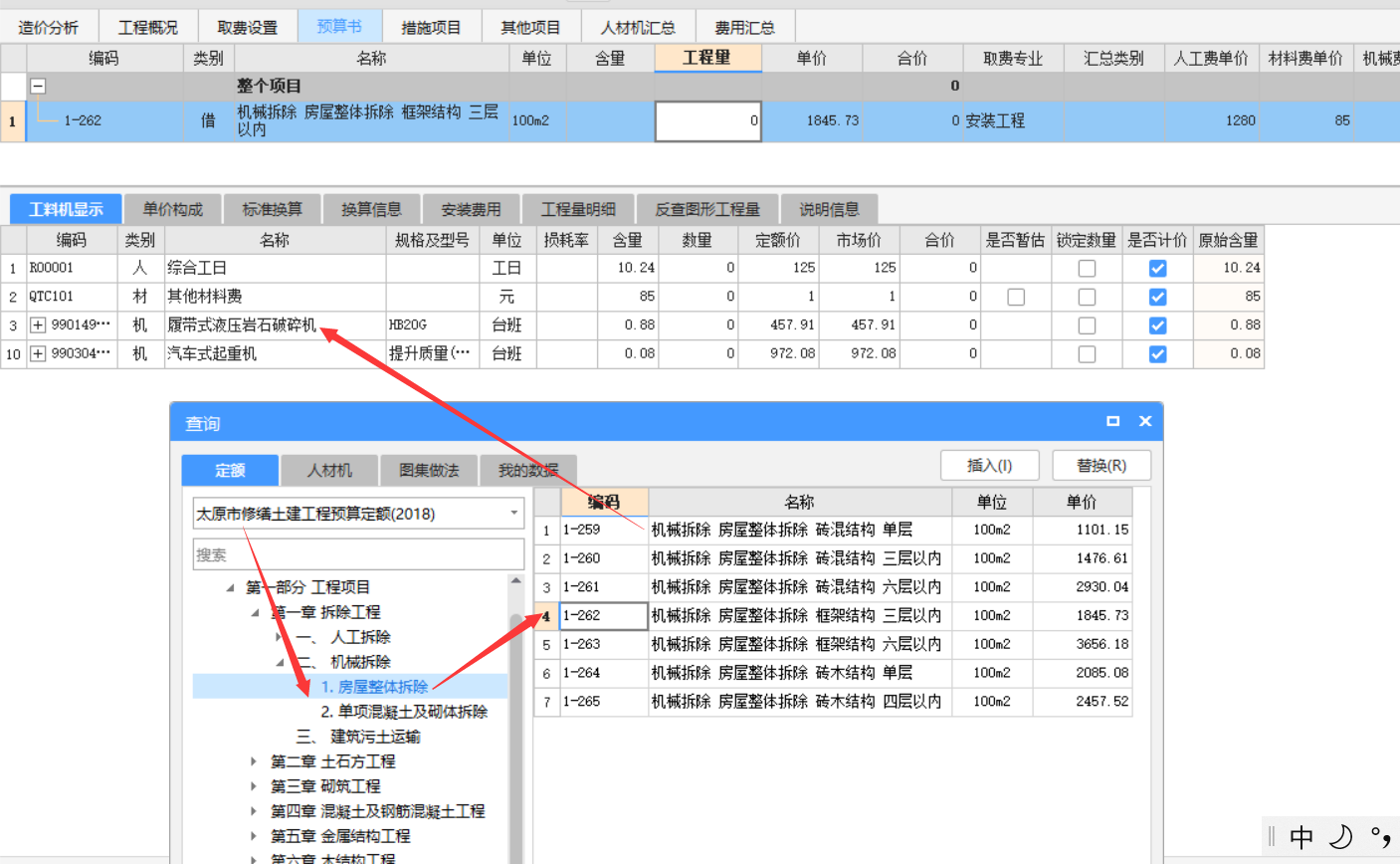The width and height of the screenshot is (1400, 864).
Task: Expand the 990304 machine row plus box
Action: [x=38, y=354]
